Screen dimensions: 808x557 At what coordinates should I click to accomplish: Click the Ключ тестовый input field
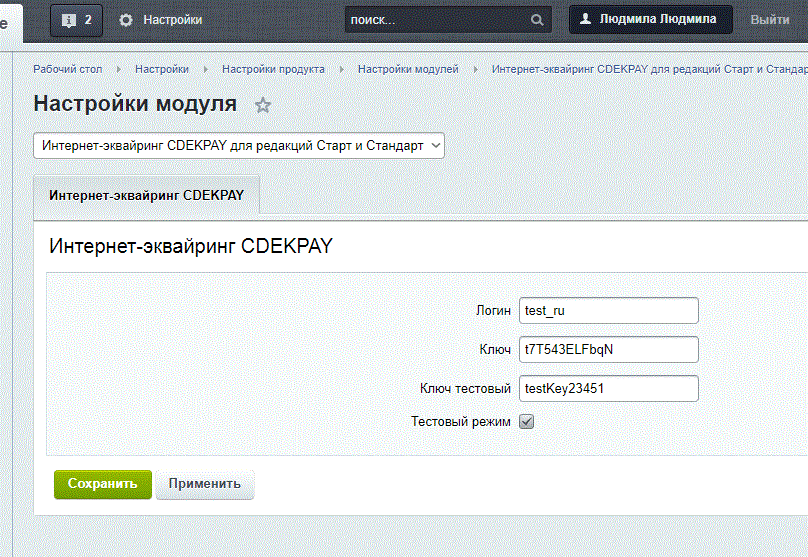coord(609,389)
